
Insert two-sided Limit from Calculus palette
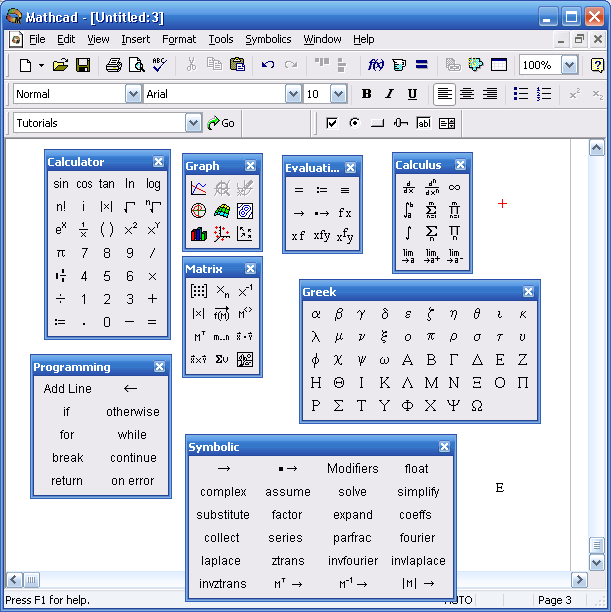(408, 256)
